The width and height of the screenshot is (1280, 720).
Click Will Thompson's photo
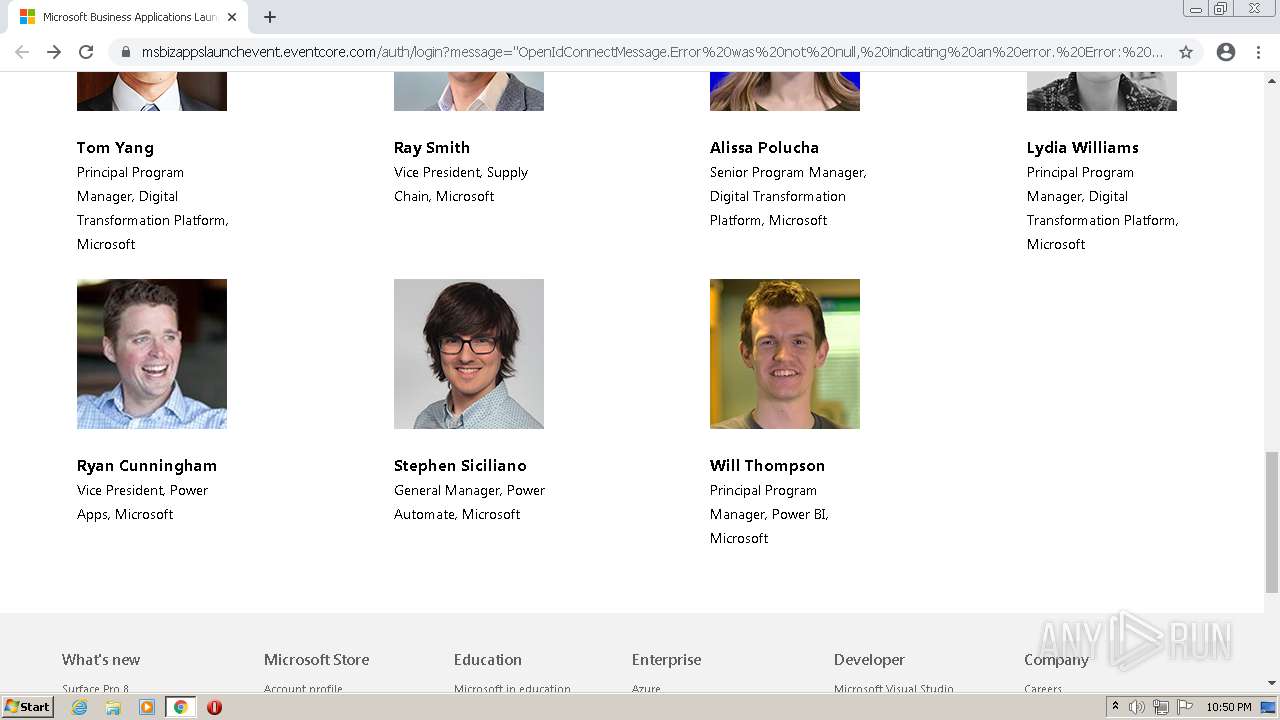tap(785, 354)
